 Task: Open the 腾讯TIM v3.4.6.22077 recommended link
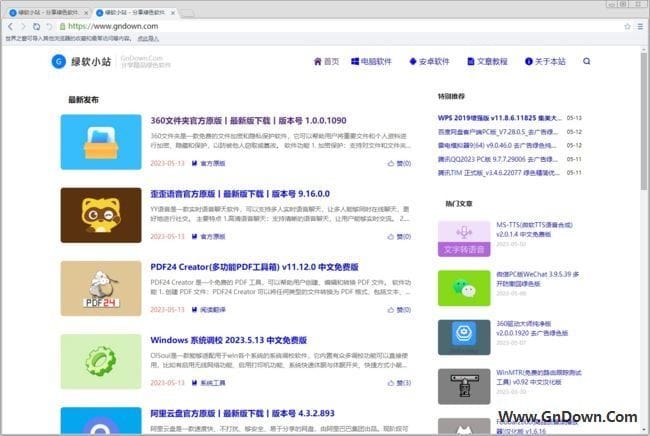pyautogui.click(x=499, y=173)
